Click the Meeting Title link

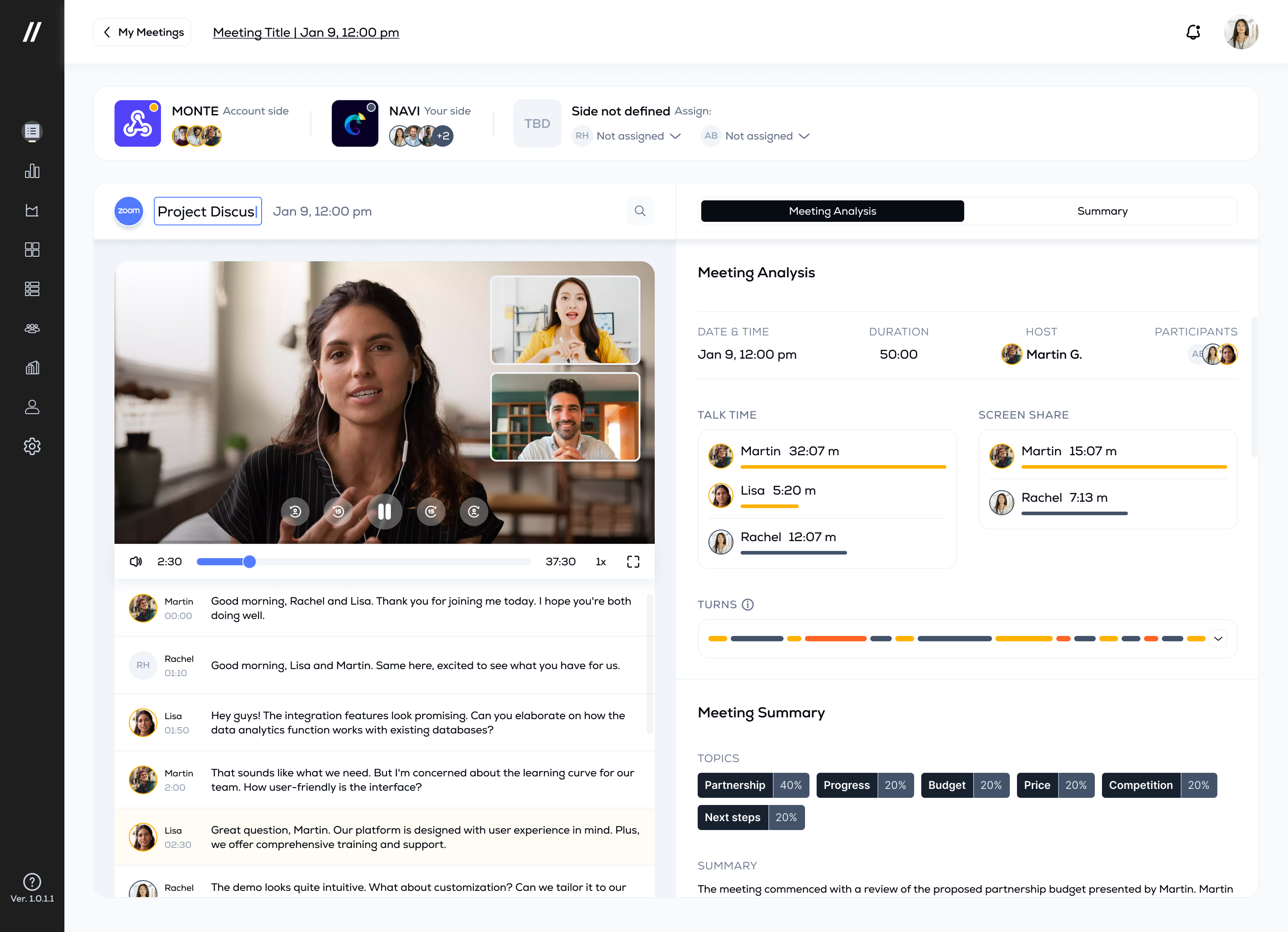pyautogui.click(x=305, y=32)
